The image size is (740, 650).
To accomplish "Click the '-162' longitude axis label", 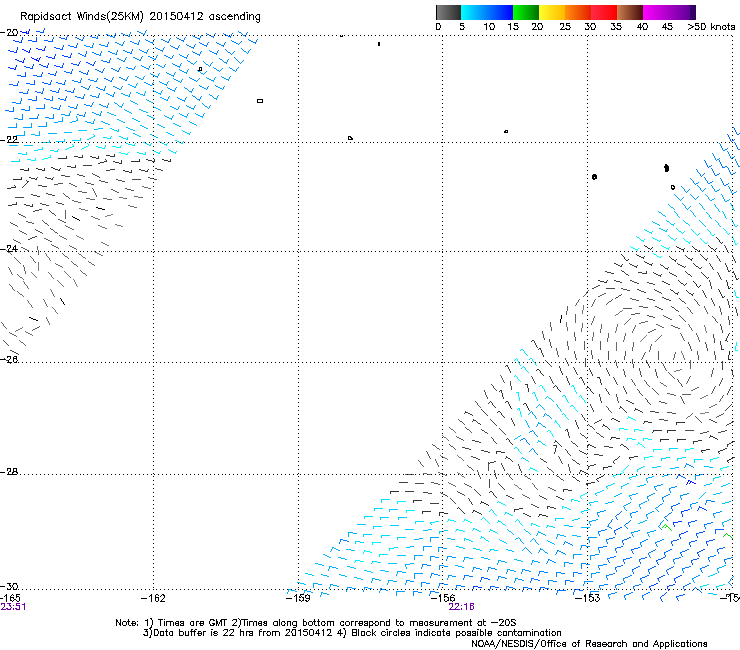I will (x=153, y=598).
